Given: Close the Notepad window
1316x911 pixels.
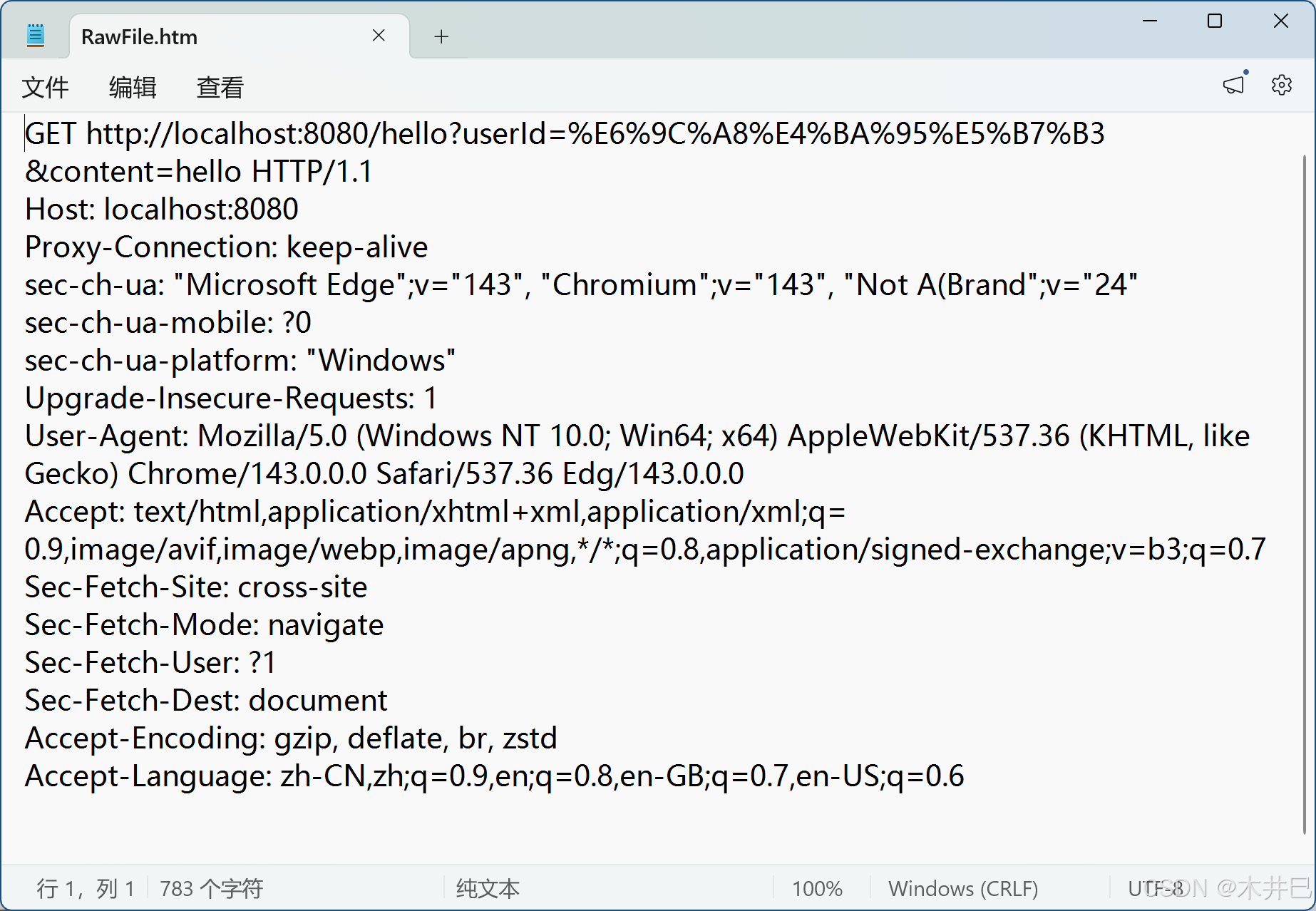Looking at the screenshot, I should click(1281, 21).
